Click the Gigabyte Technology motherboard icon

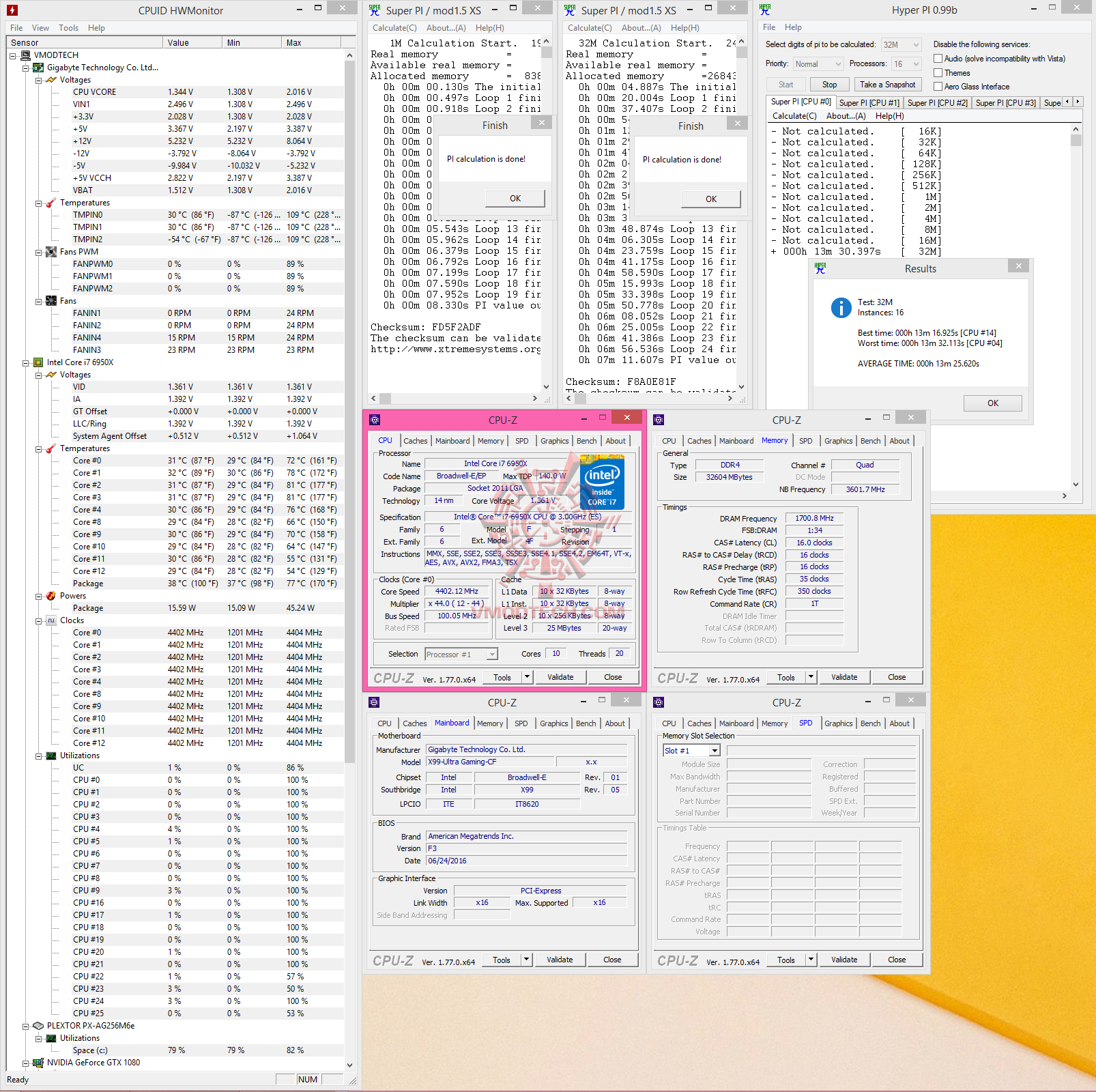point(39,68)
